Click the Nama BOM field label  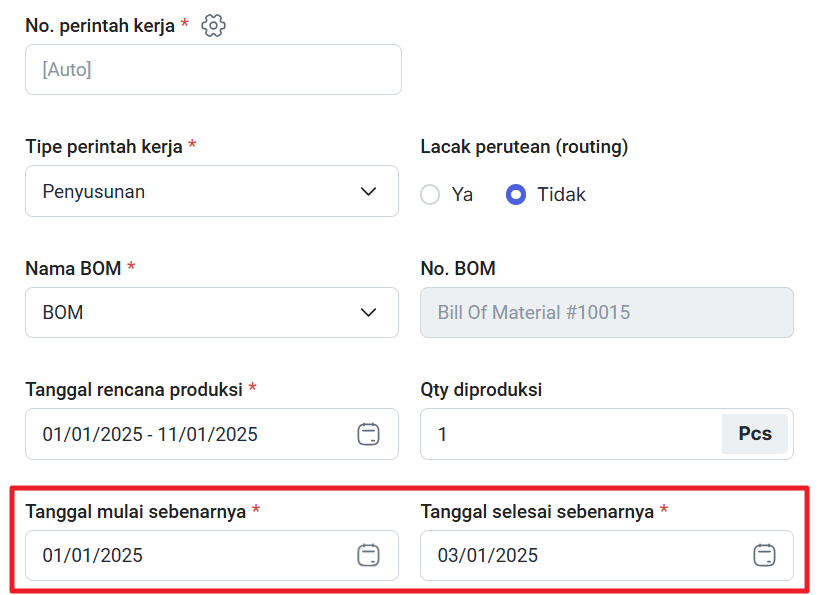[x=73, y=268]
